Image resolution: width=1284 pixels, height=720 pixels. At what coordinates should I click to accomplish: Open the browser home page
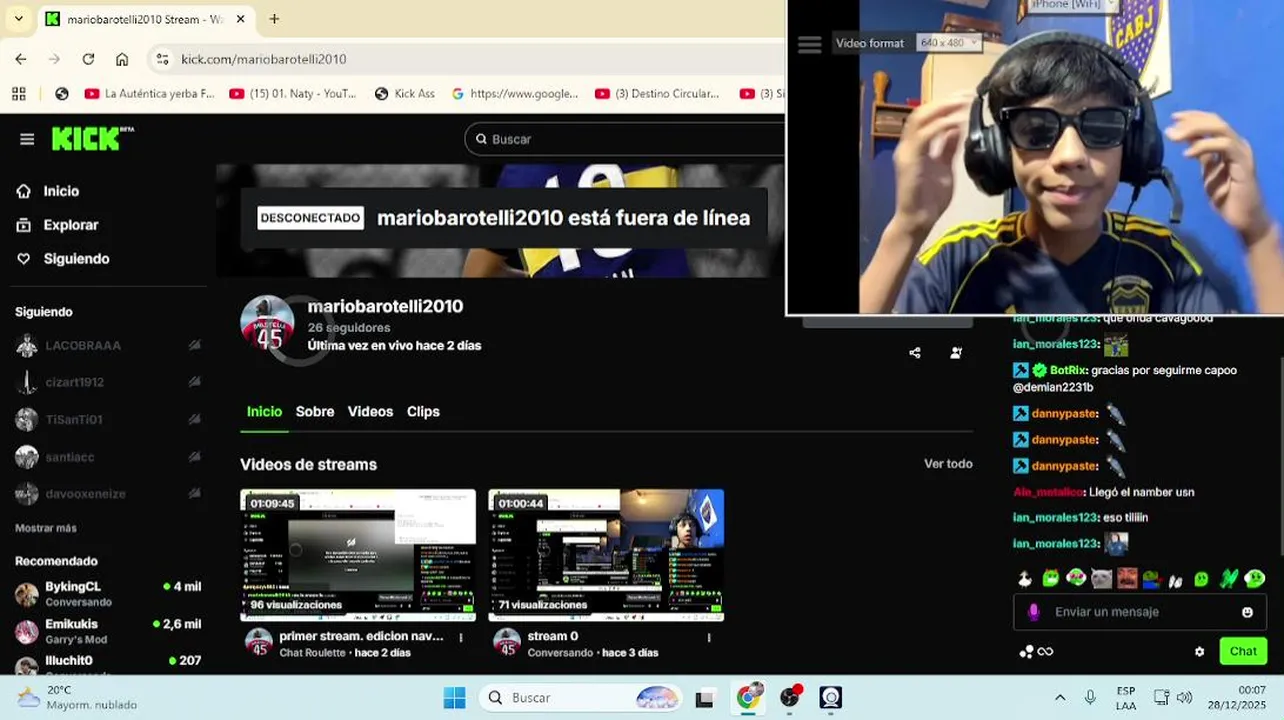[x=122, y=59]
